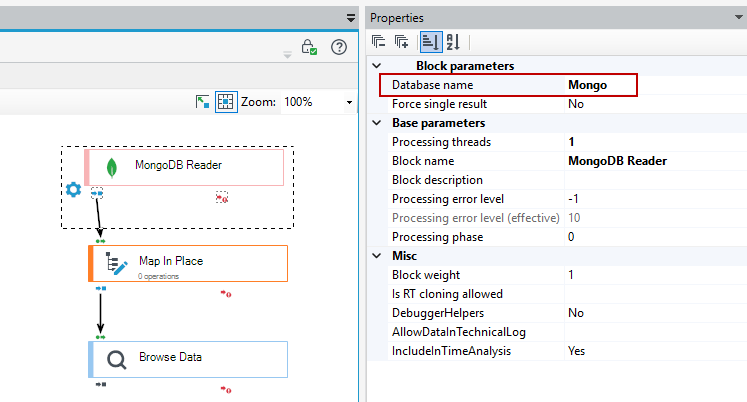Click the collapse all properties icon
The image size is (747, 402).
click(379, 42)
